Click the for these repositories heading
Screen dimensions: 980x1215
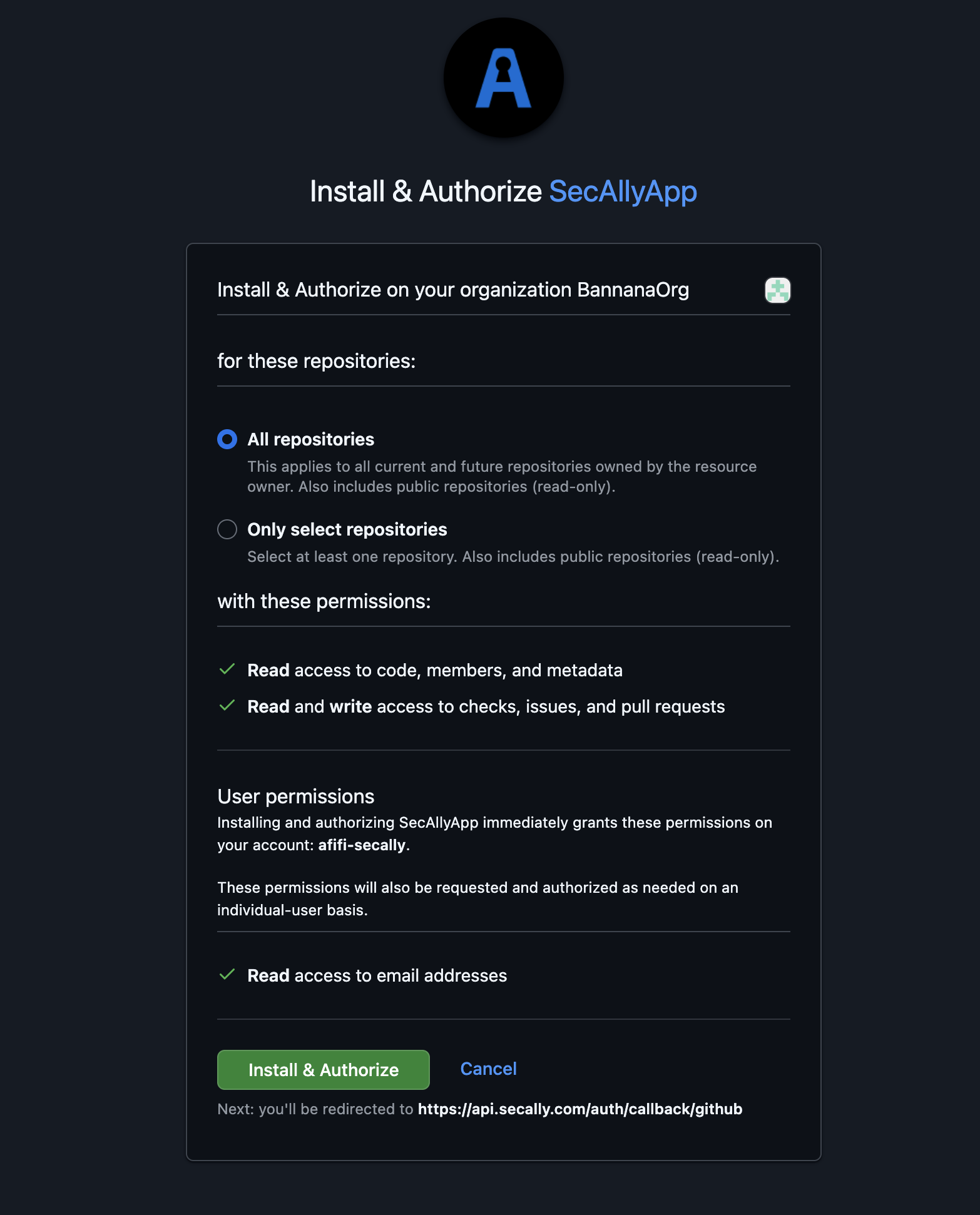(x=316, y=360)
